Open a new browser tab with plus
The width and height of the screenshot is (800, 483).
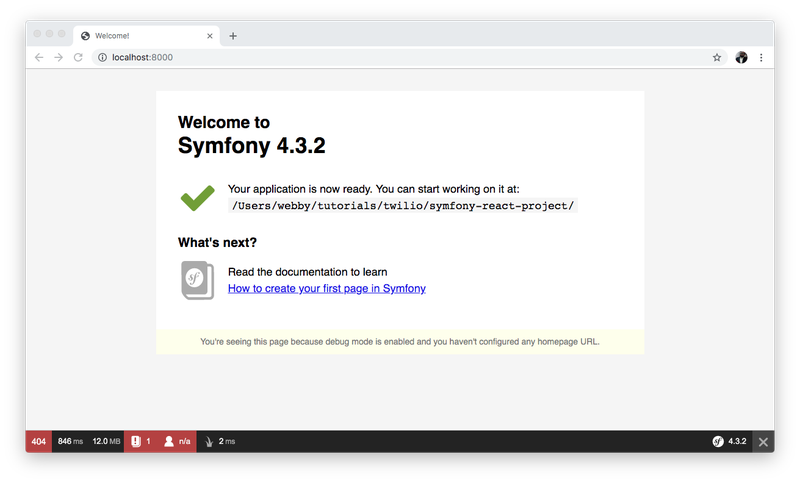point(233,36)
